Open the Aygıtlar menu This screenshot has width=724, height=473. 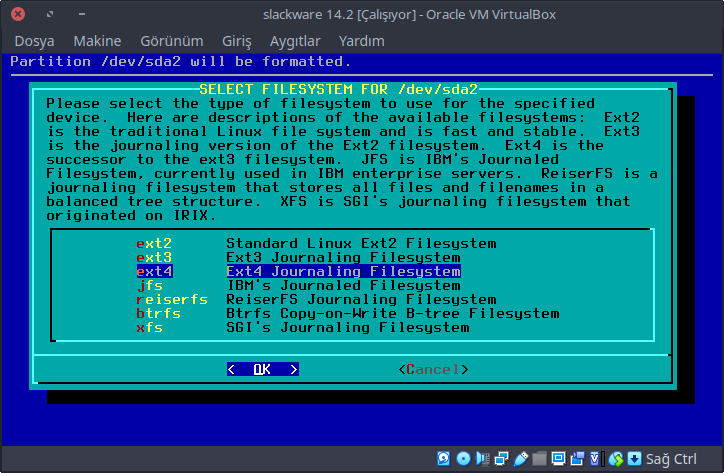tap(295, 41)
